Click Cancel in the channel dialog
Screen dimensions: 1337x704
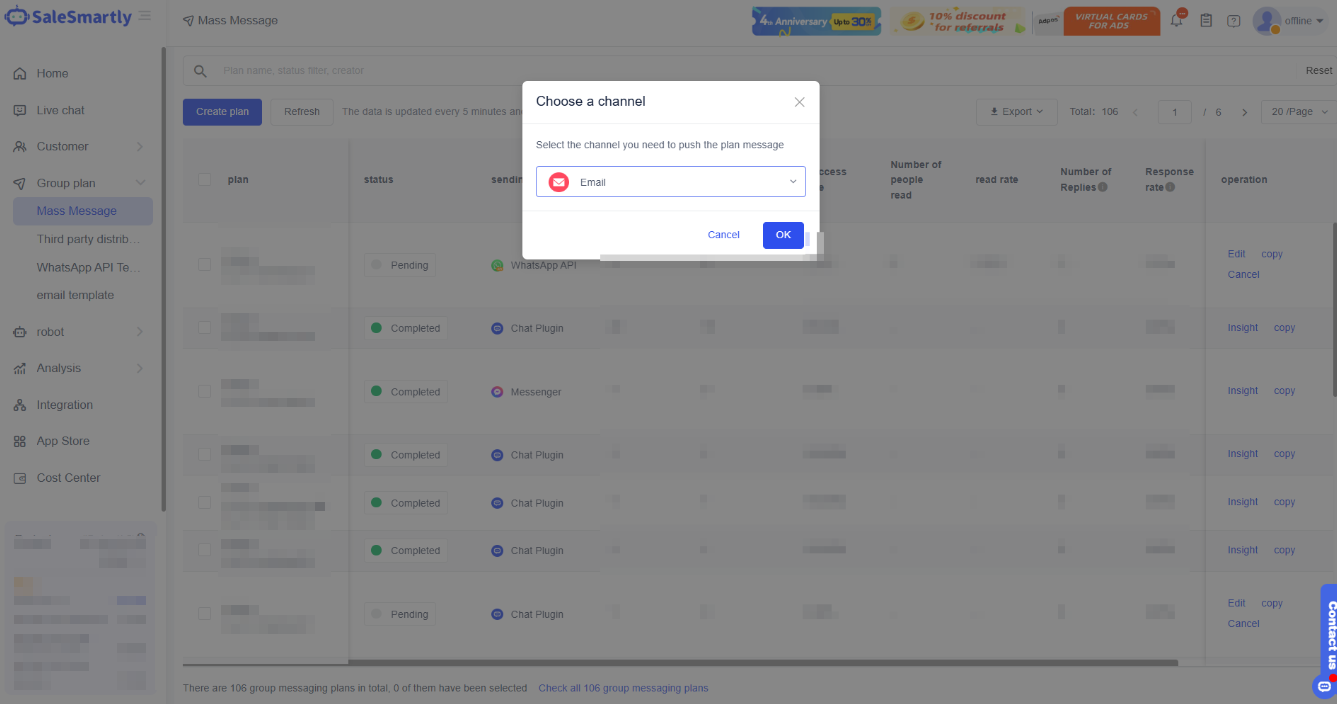click(723, 235)
